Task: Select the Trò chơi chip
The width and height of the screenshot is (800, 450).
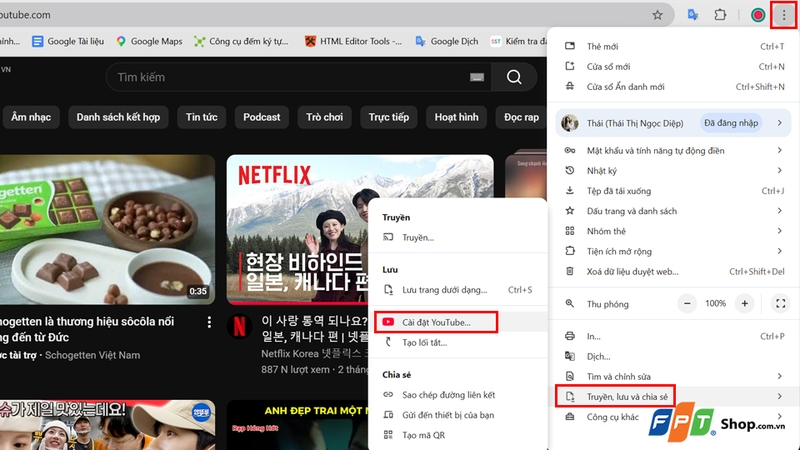Action: [x=324, y=117]
